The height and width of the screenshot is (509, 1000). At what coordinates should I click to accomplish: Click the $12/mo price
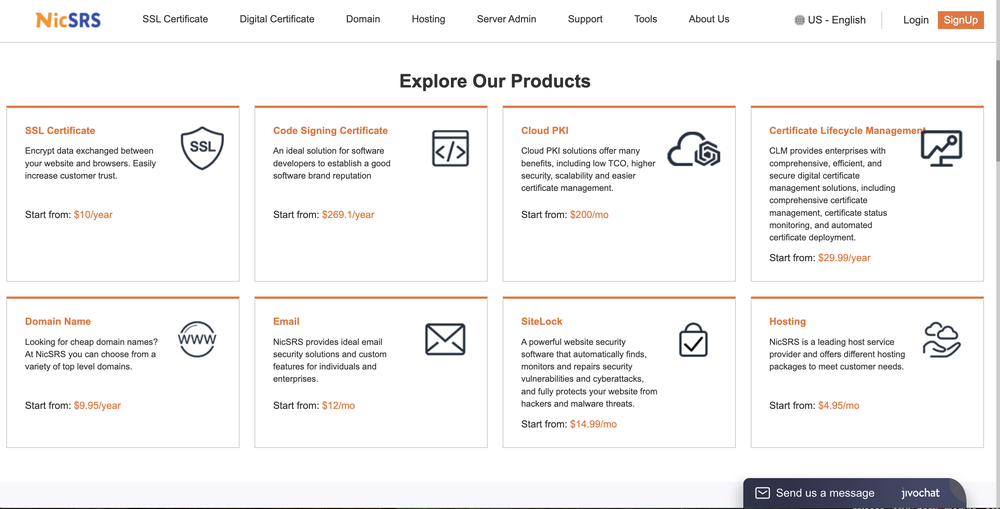pyautogui.click(x=339, y=406)
